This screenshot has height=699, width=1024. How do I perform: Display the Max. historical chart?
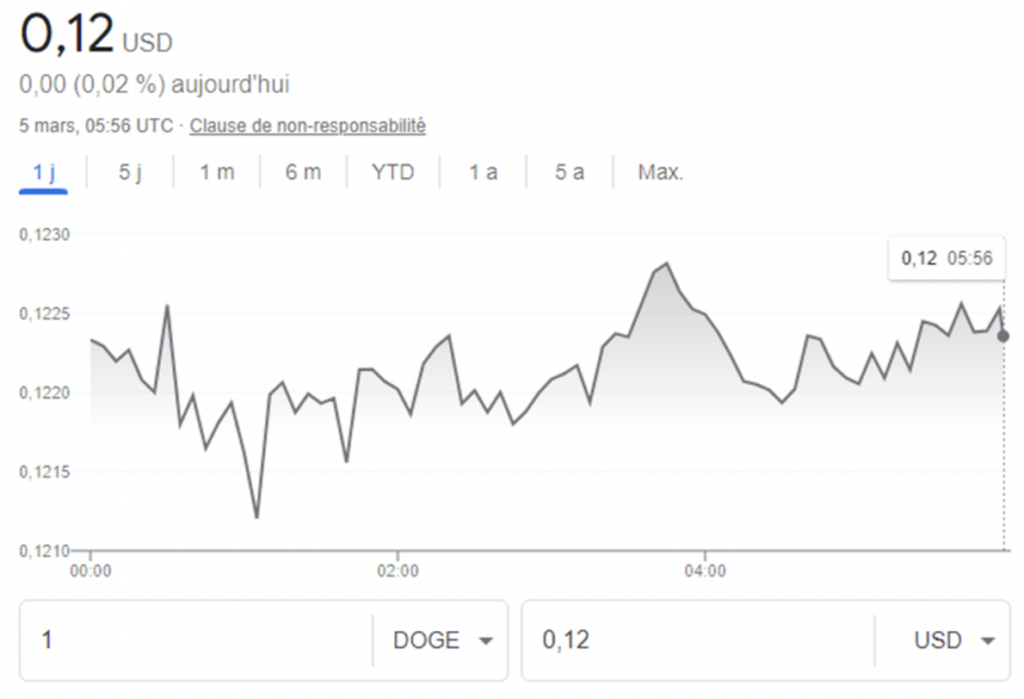point(660,171)
